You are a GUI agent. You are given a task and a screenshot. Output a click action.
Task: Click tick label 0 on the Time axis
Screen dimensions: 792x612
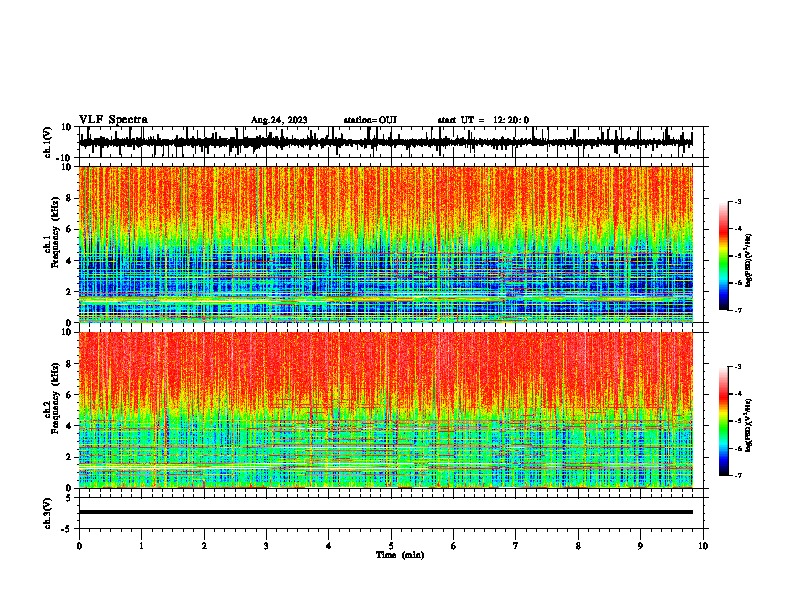tap(79, 546)
